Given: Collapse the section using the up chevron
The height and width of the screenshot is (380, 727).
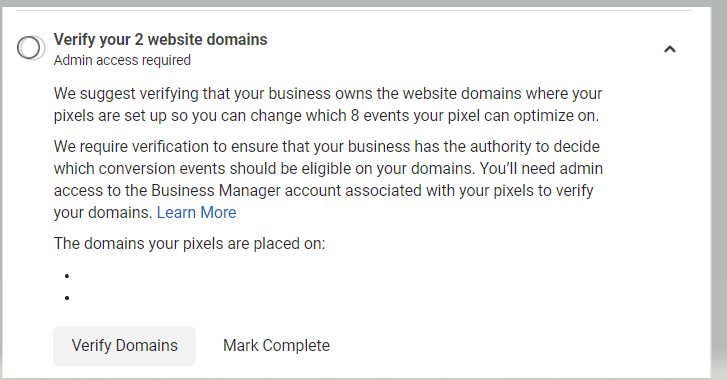Looking at the screenshot, I should pyautogui.click(x=670, y=49).
